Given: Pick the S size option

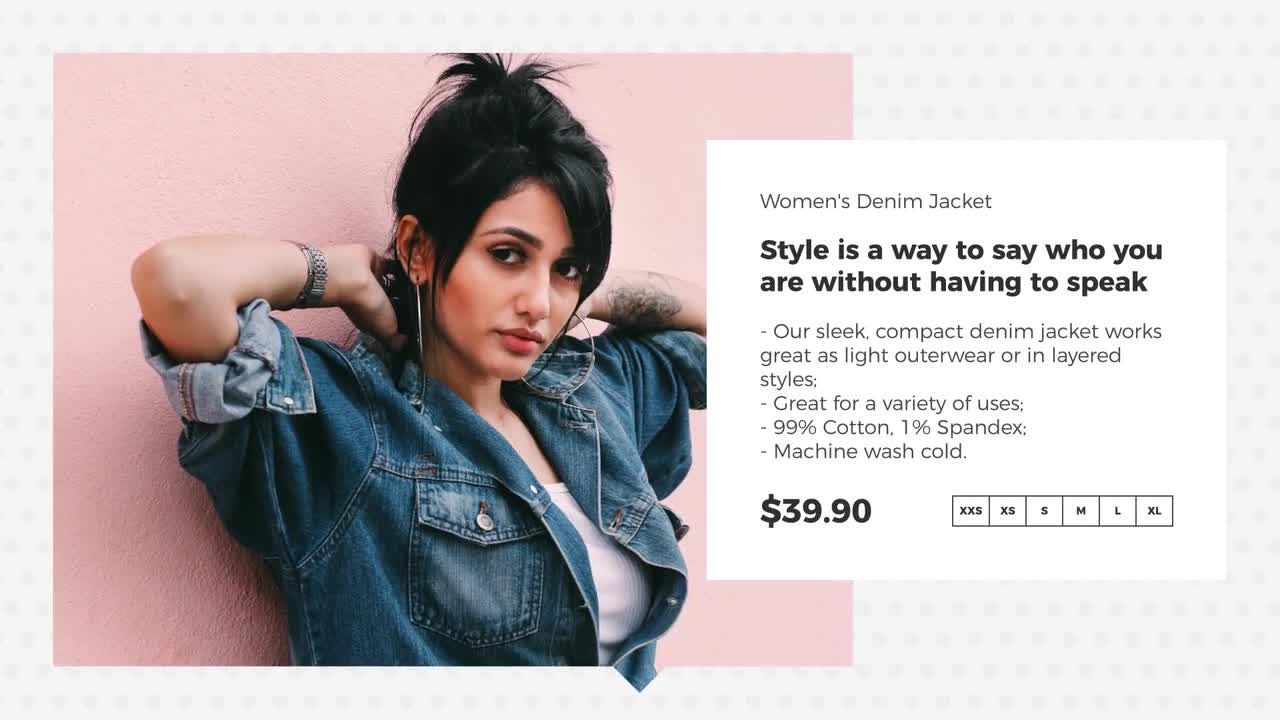Looking at the screenshot, I should [x=1044, y=510].
